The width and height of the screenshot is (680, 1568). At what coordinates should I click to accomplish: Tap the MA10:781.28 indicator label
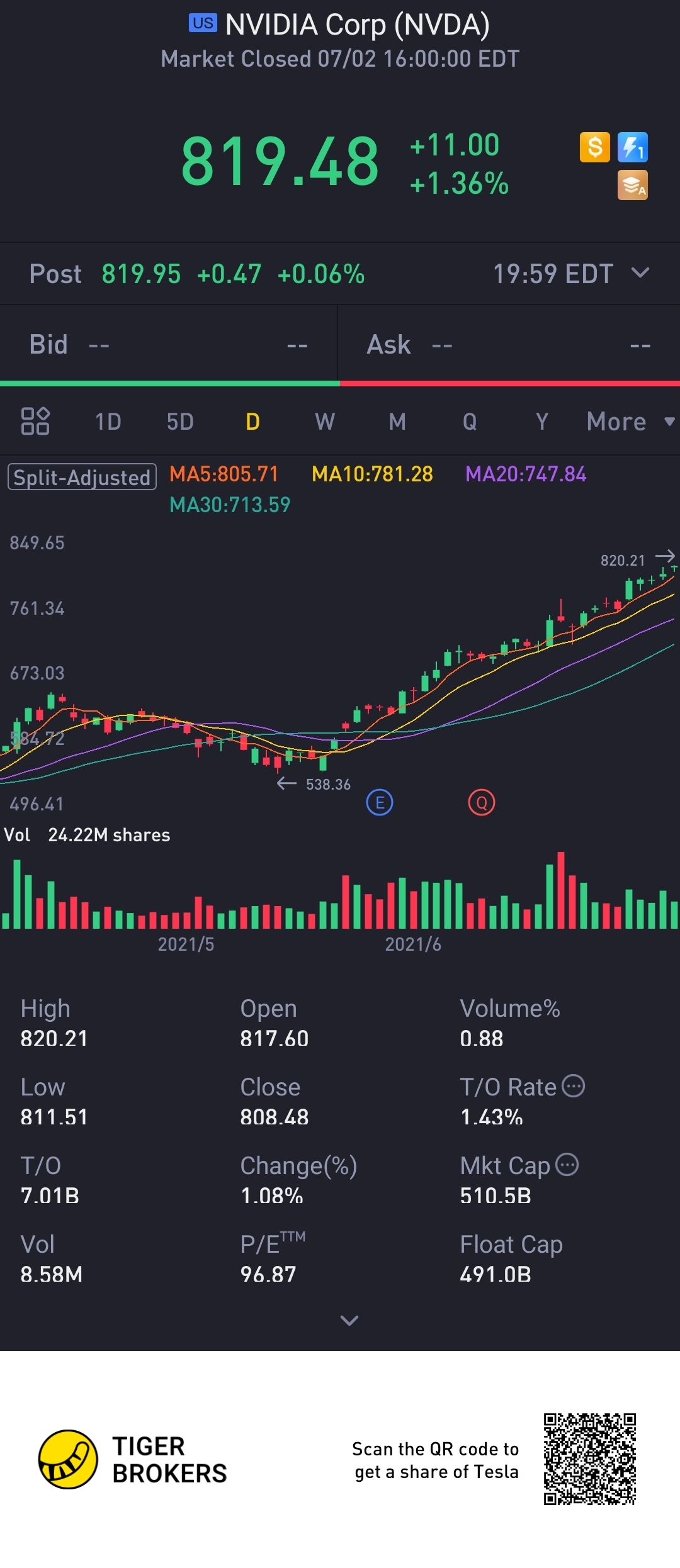(x=372, y=474)
